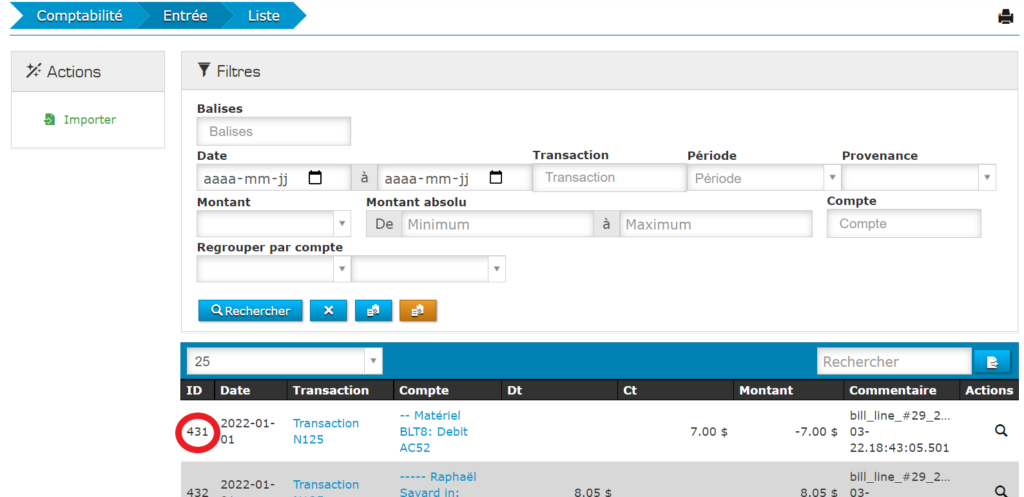Change rows per page dropdown showing 25
Viewport: 1024px width, 497px height.
[372, 361]
